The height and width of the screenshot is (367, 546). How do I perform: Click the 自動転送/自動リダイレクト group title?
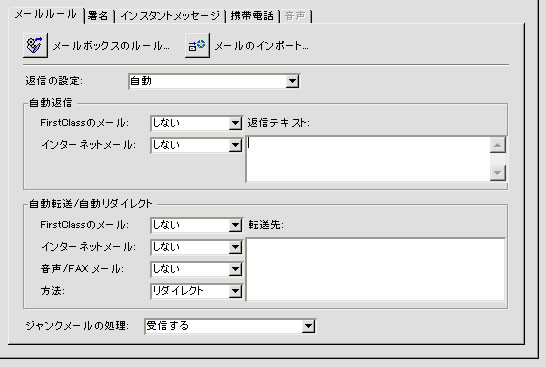click(x=91, y=204)
